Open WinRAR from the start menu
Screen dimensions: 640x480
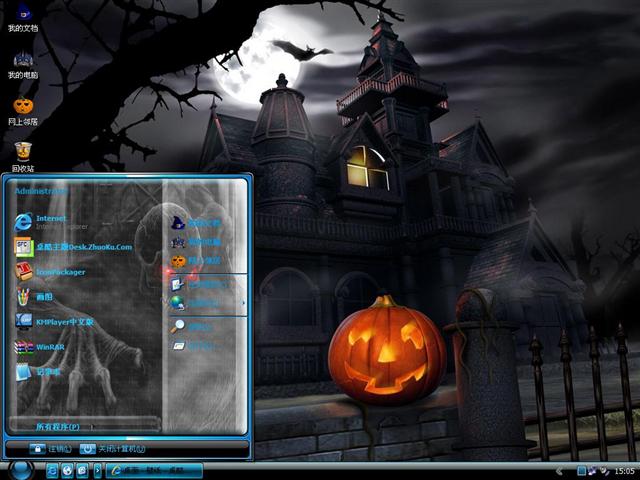pyautogui.click(x=48, y=347)
